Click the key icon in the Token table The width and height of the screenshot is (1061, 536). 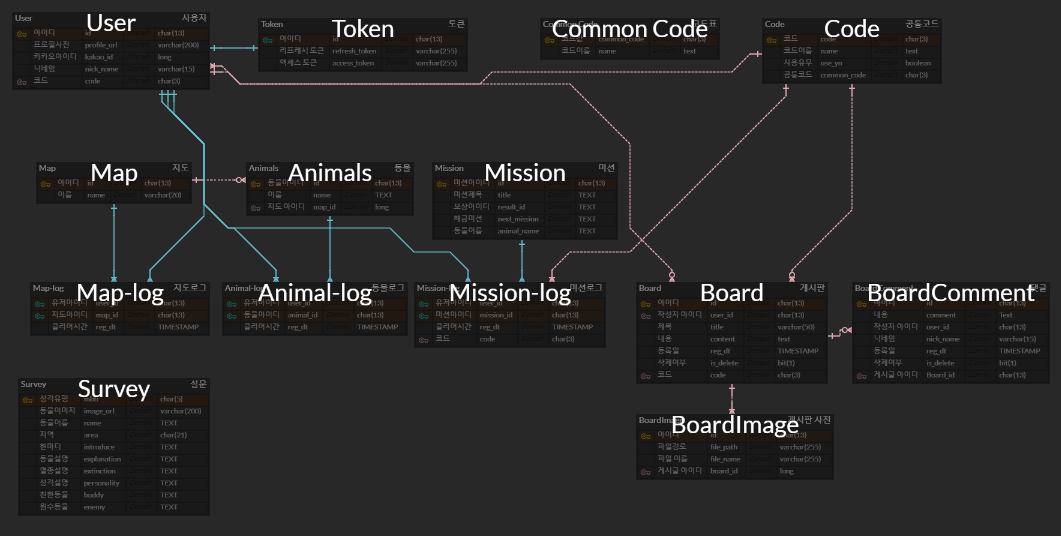[267, 39]
